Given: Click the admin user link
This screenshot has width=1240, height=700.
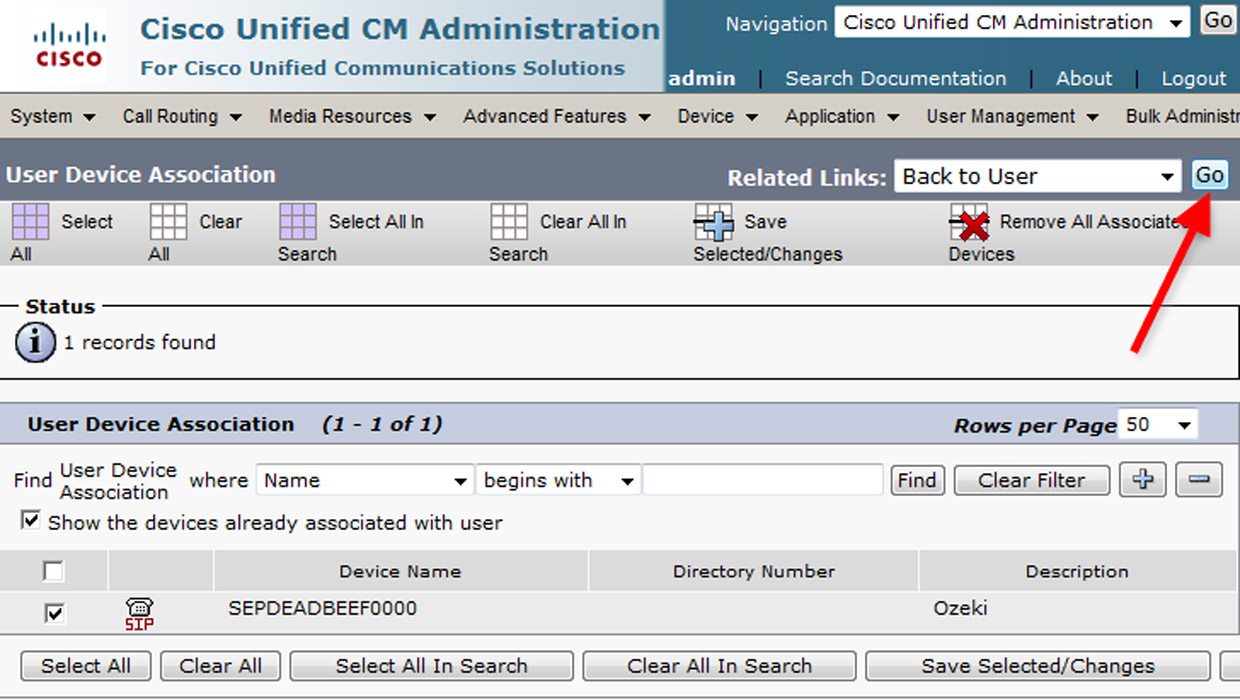Looking at the screenshot, I should pyautogui.click(x=701, y=78).
